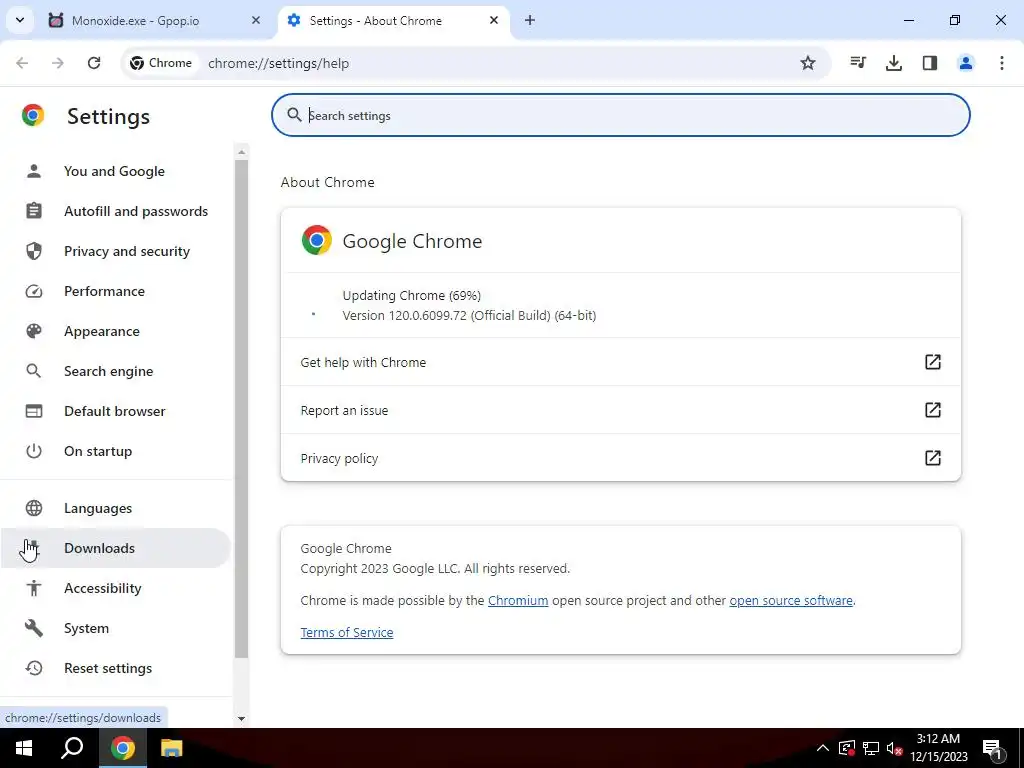The image size is (1024, 768).
Task: Open the taskbar clock showing 3:12 AM
Action: click(x=938, y=748)
